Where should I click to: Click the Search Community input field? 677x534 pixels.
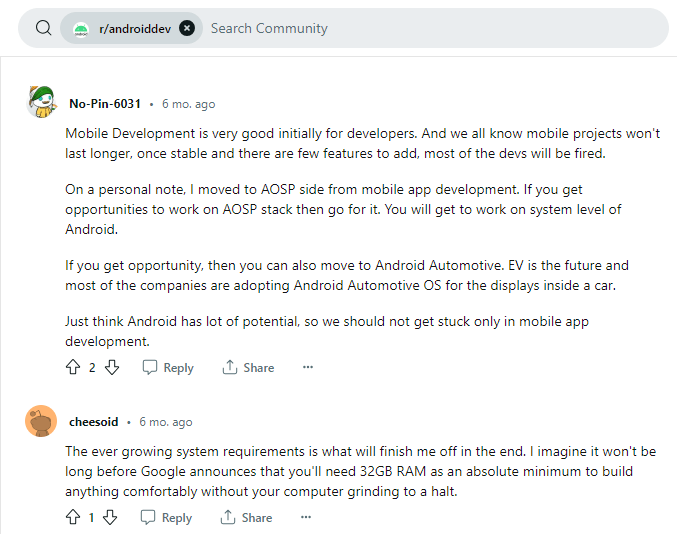tap(436, 28)
